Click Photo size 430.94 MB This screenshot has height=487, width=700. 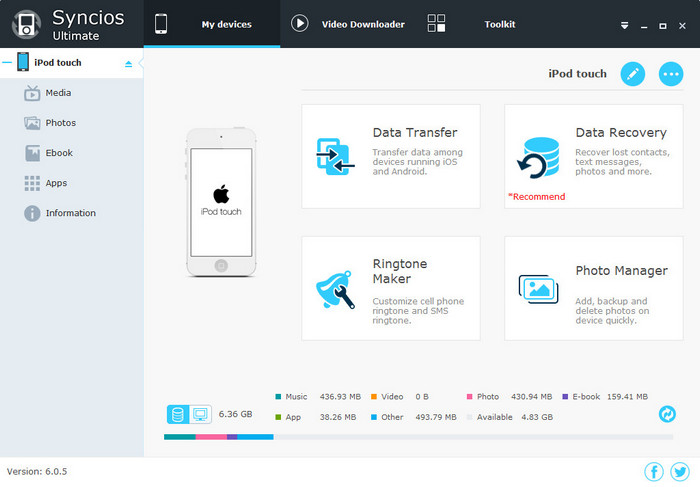click(x=531, y=396)
